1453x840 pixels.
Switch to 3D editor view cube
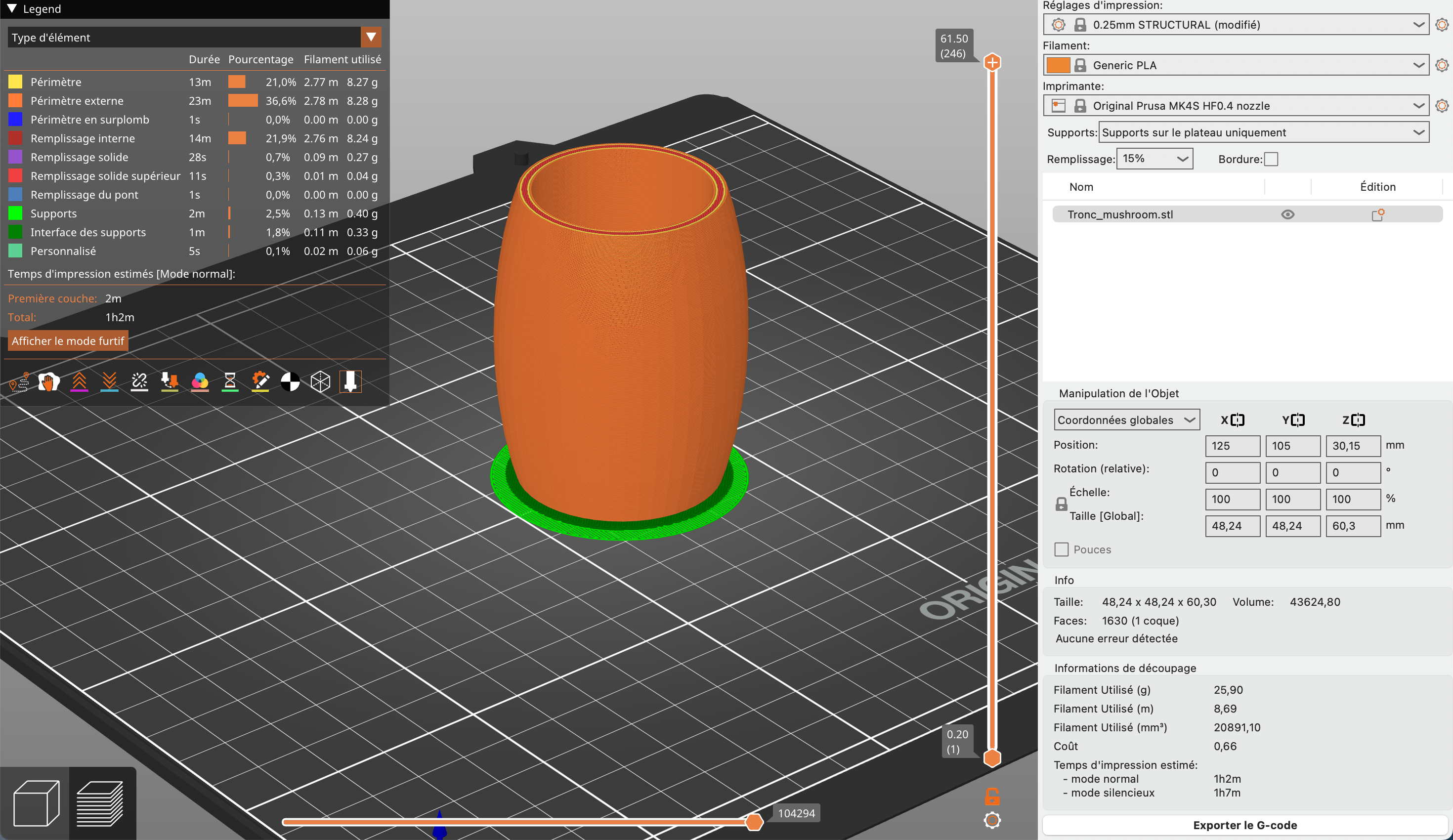[36, 803]
